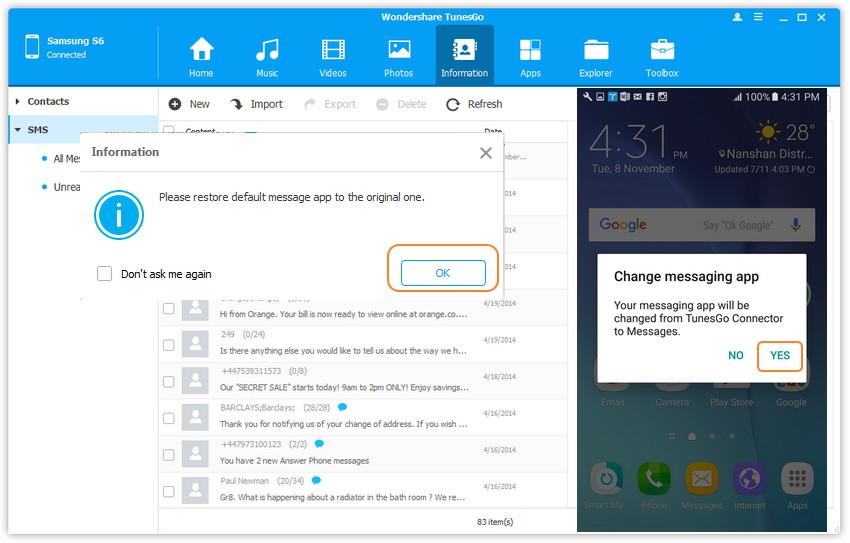Select the BARCLAYS message checkbox

tap(169, 418)
